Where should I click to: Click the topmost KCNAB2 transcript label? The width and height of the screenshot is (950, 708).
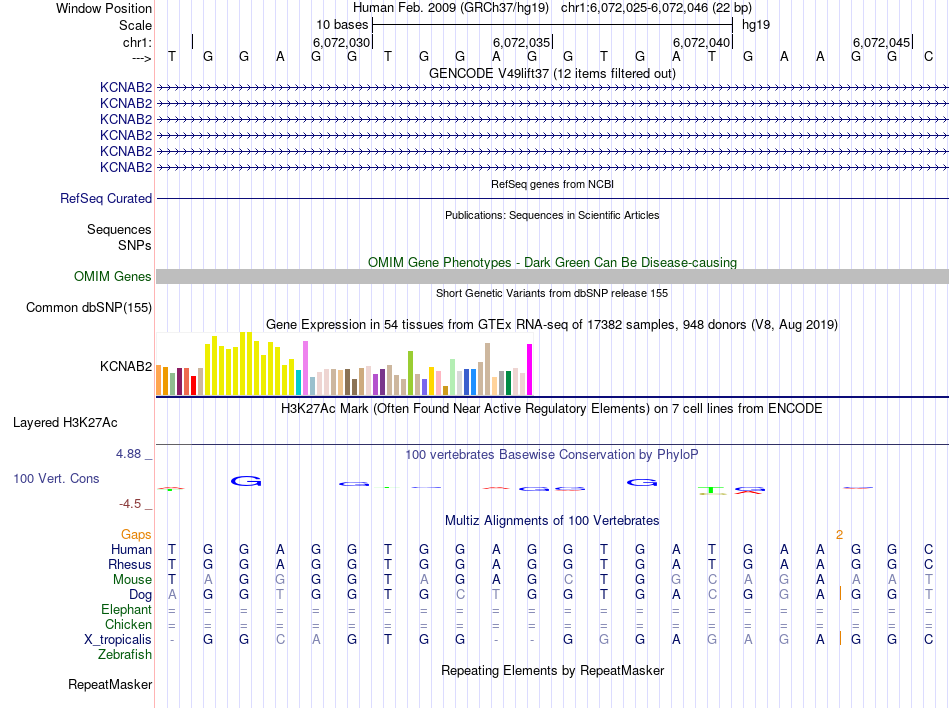coord(126,88)
